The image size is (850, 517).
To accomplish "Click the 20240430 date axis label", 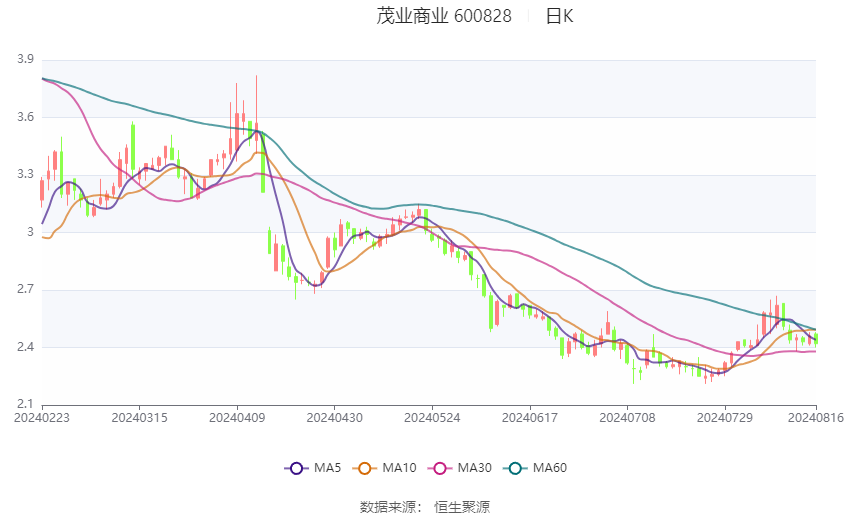I will pos(334,418).
